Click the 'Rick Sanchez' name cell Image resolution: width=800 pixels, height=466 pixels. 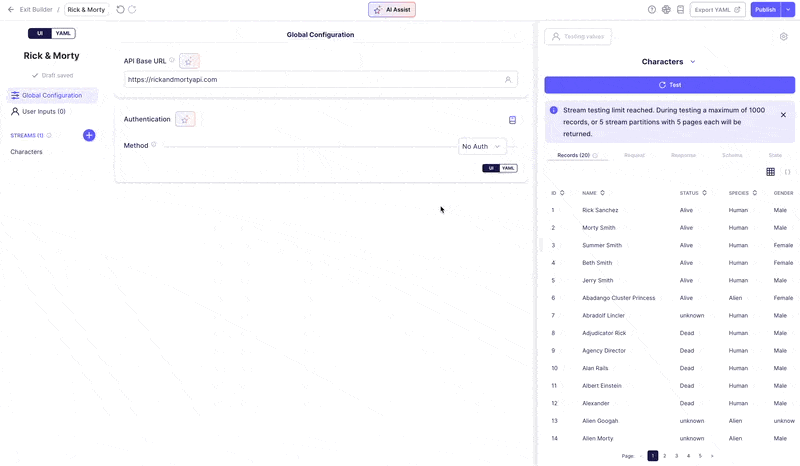[600, 210]
